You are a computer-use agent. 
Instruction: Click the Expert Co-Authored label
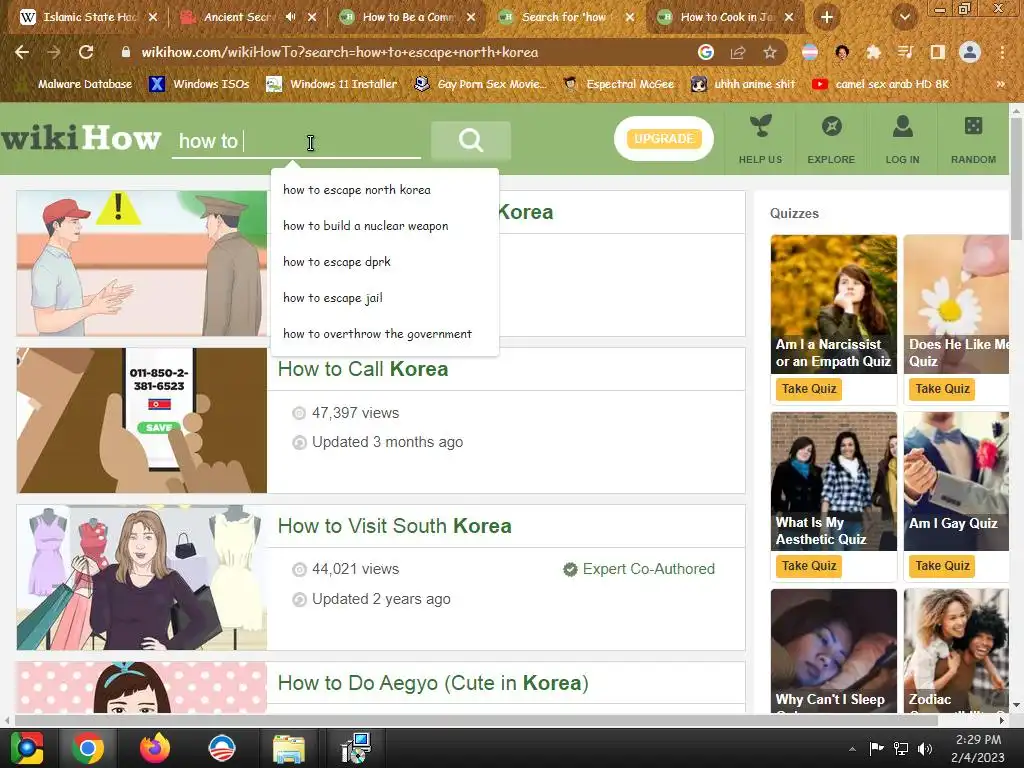(648, 569)
